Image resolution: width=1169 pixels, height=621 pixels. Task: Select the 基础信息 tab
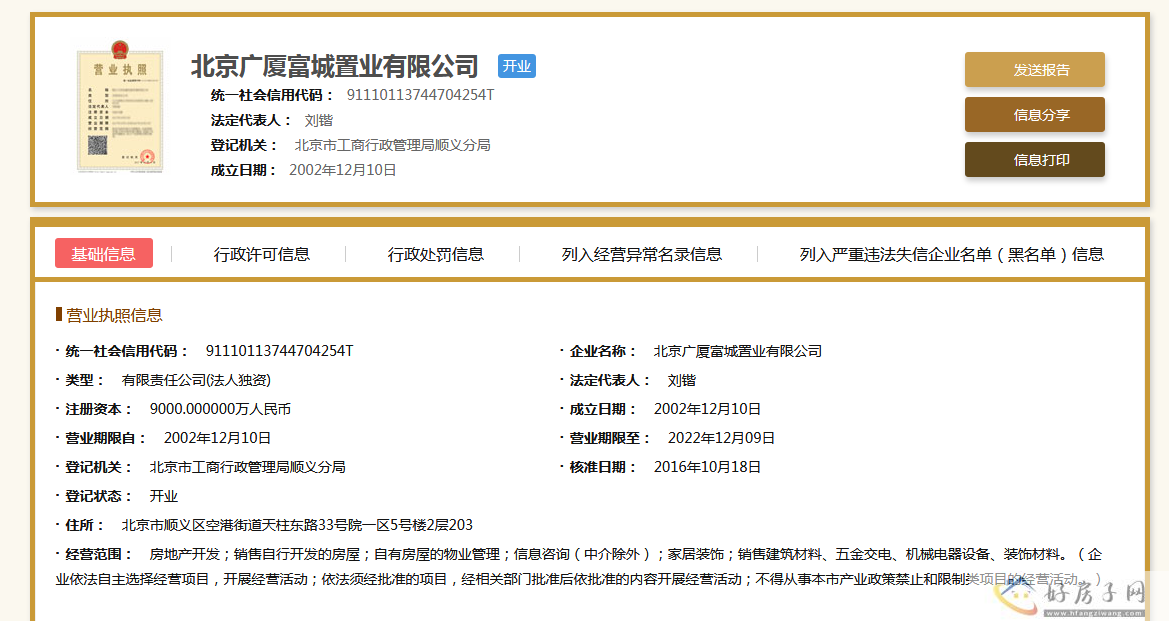(x=104, y=253)
